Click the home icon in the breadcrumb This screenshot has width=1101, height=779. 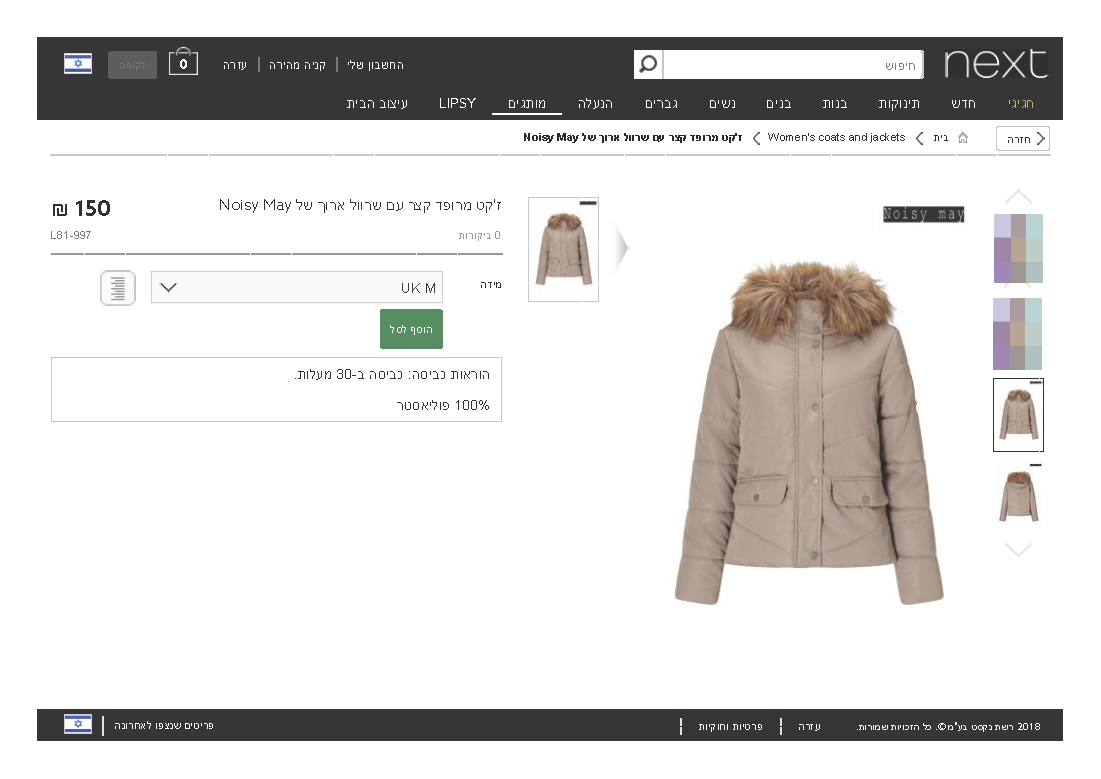click(x=963, y=138)
